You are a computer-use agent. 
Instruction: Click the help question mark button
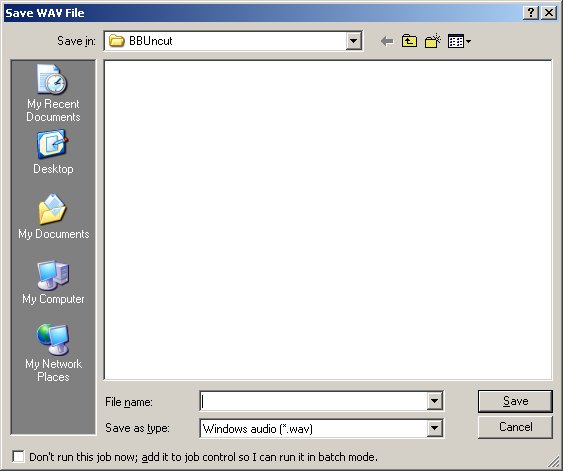coord(531,13)
